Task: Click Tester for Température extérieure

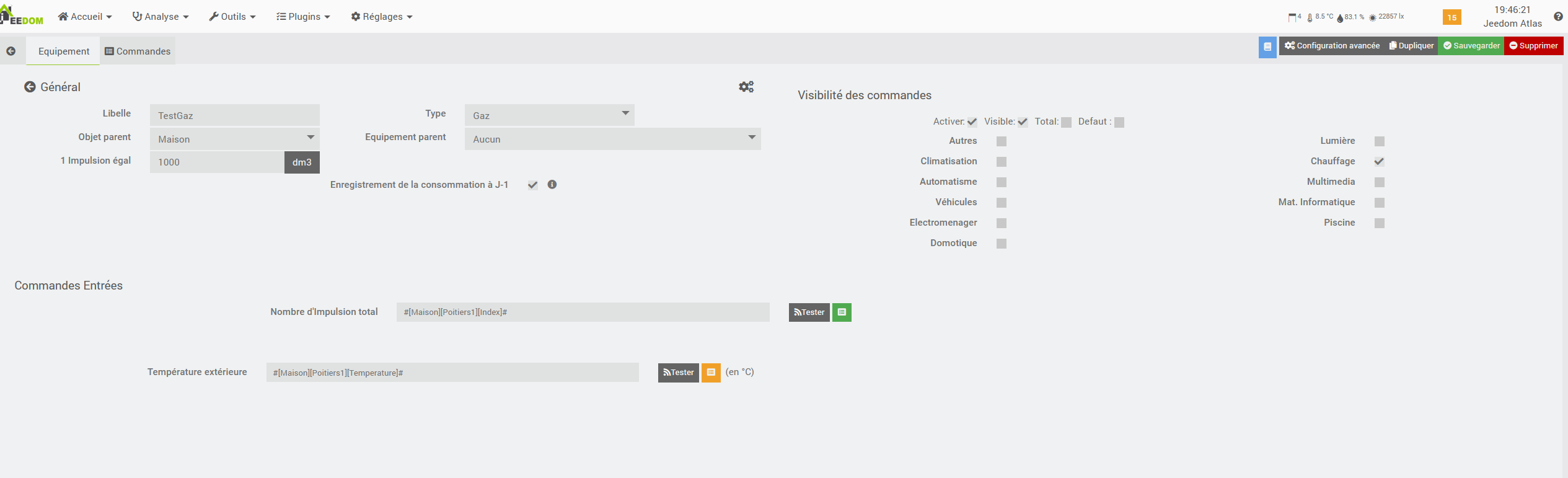Action: coord(679,373)
